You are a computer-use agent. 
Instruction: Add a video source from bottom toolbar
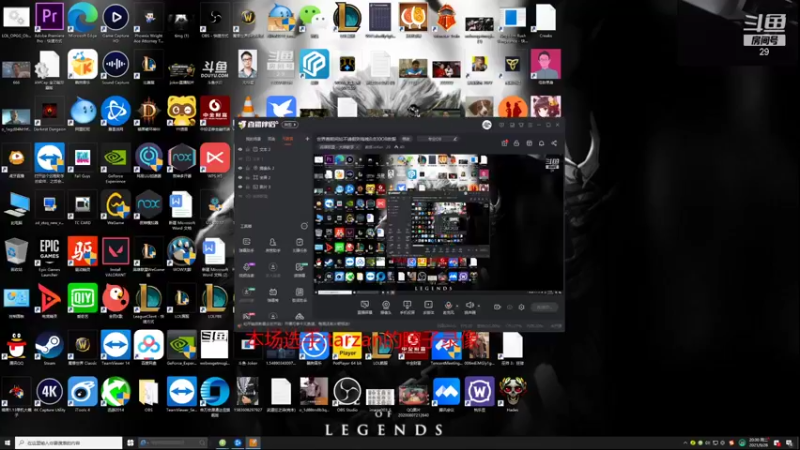[x=428, y=307]
